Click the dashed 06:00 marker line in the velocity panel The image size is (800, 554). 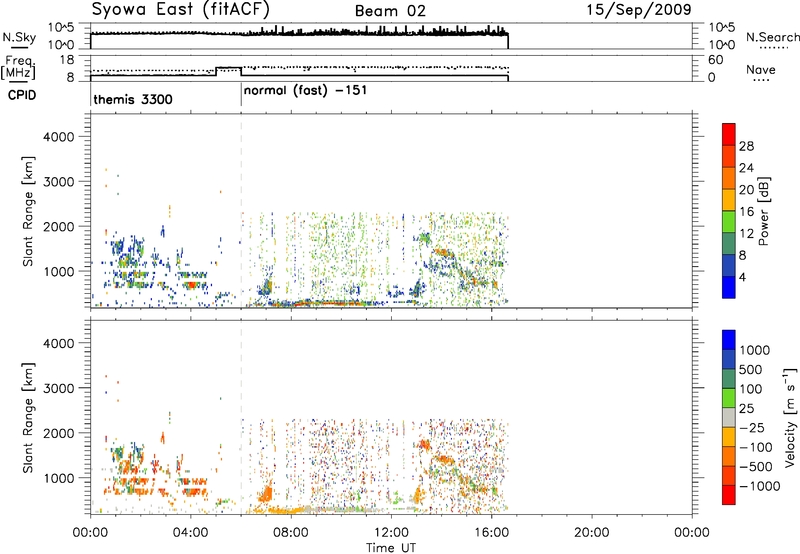click(241, 416)
